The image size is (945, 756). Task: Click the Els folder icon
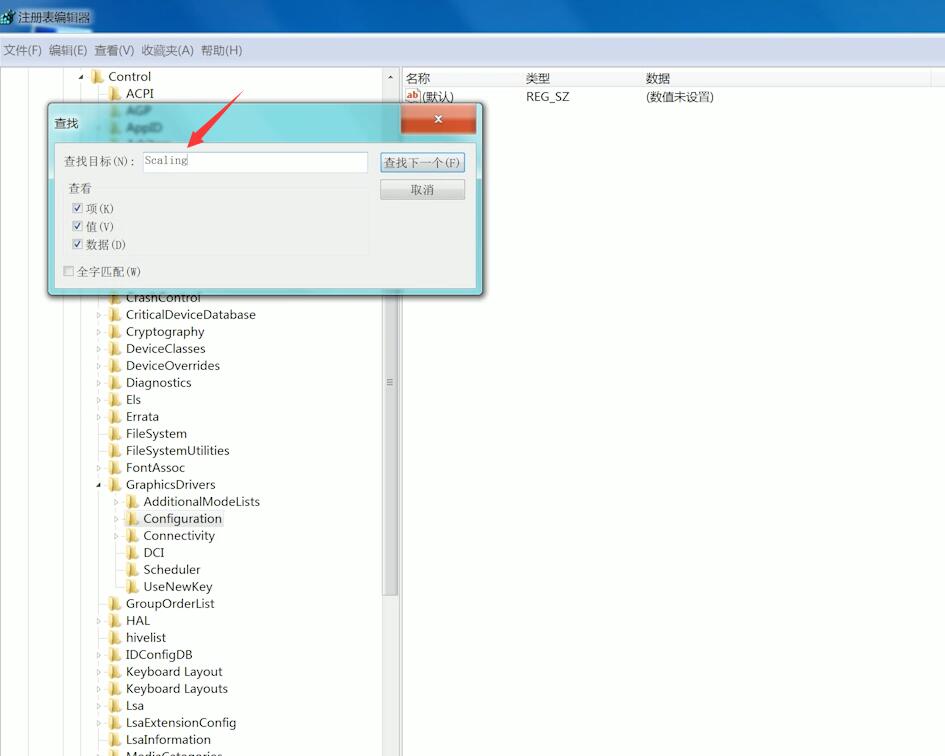tap(115, 400)
